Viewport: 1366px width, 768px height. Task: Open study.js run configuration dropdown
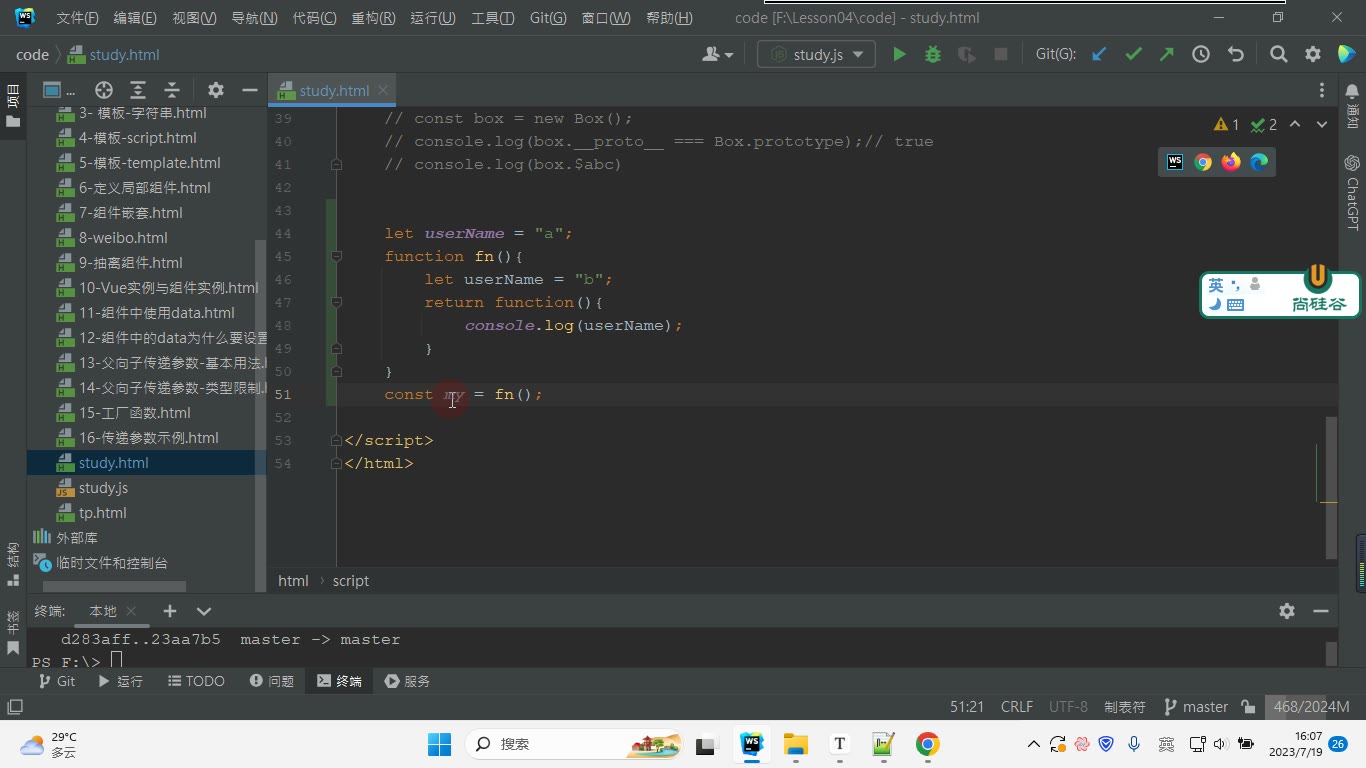pyautogui.click(x=816, y=55)
